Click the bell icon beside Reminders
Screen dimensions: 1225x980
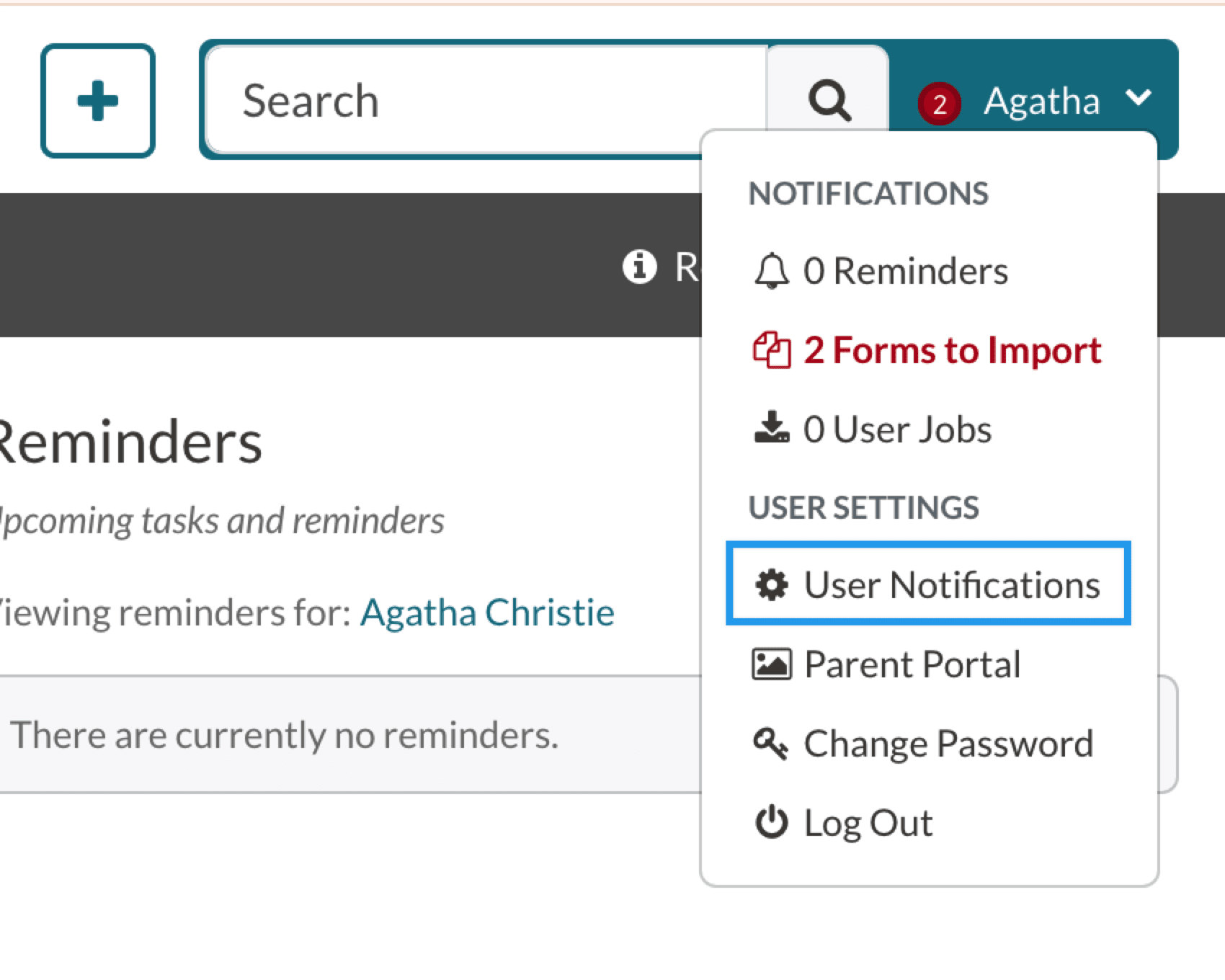coord(771,272)
